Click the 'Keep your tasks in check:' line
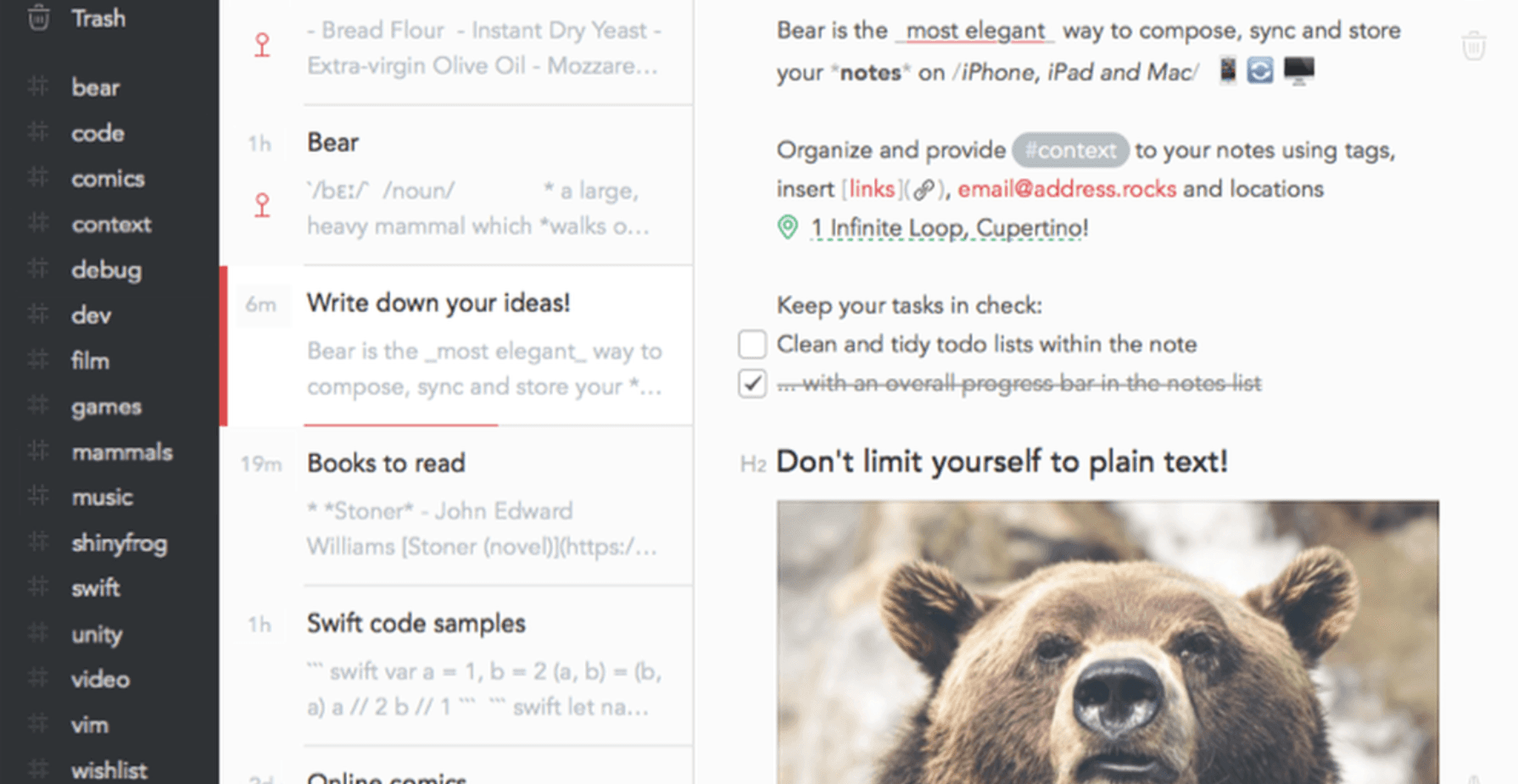This screenshot has width=1518, height=784. (x=909, y=305)
